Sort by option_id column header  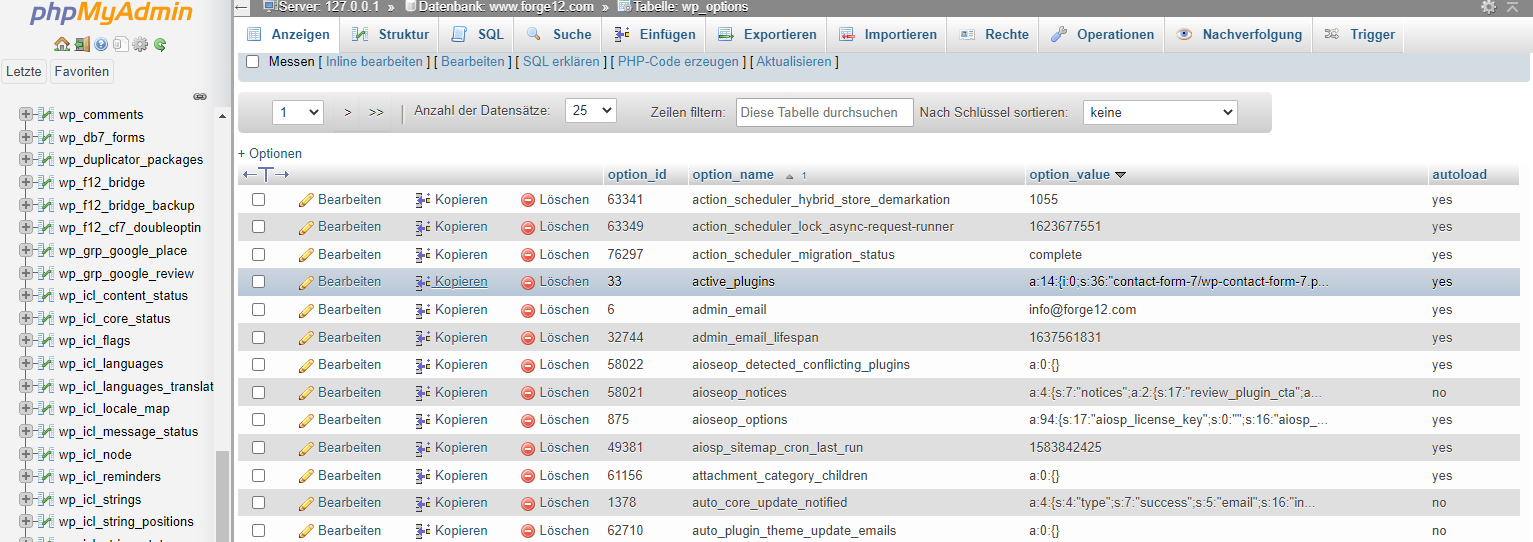[636, 174]
